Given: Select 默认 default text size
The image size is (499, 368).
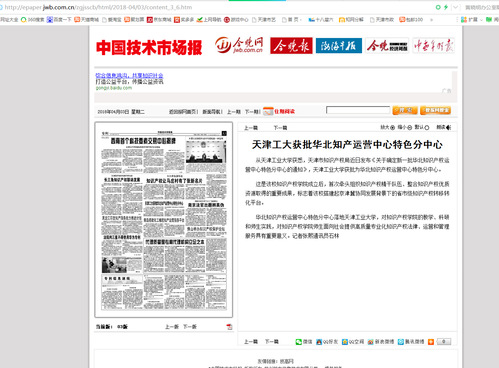Looking at the screenshot, I should [422, 127].
